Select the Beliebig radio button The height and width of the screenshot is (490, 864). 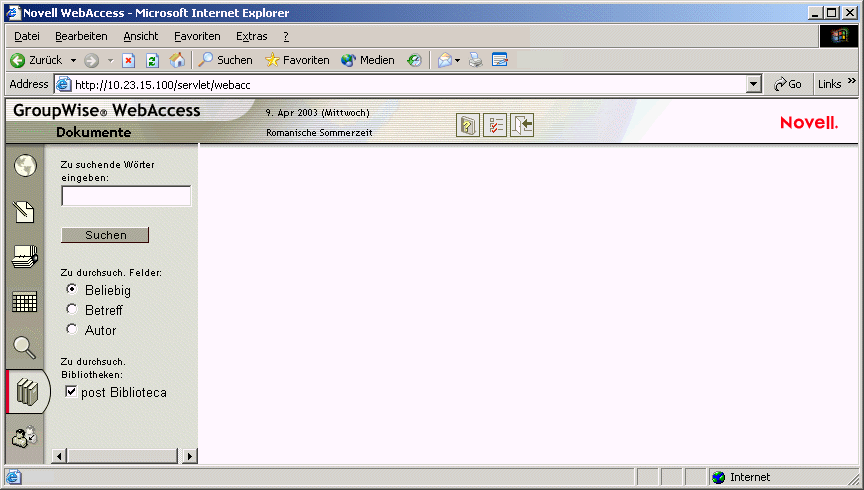[72, 289]
